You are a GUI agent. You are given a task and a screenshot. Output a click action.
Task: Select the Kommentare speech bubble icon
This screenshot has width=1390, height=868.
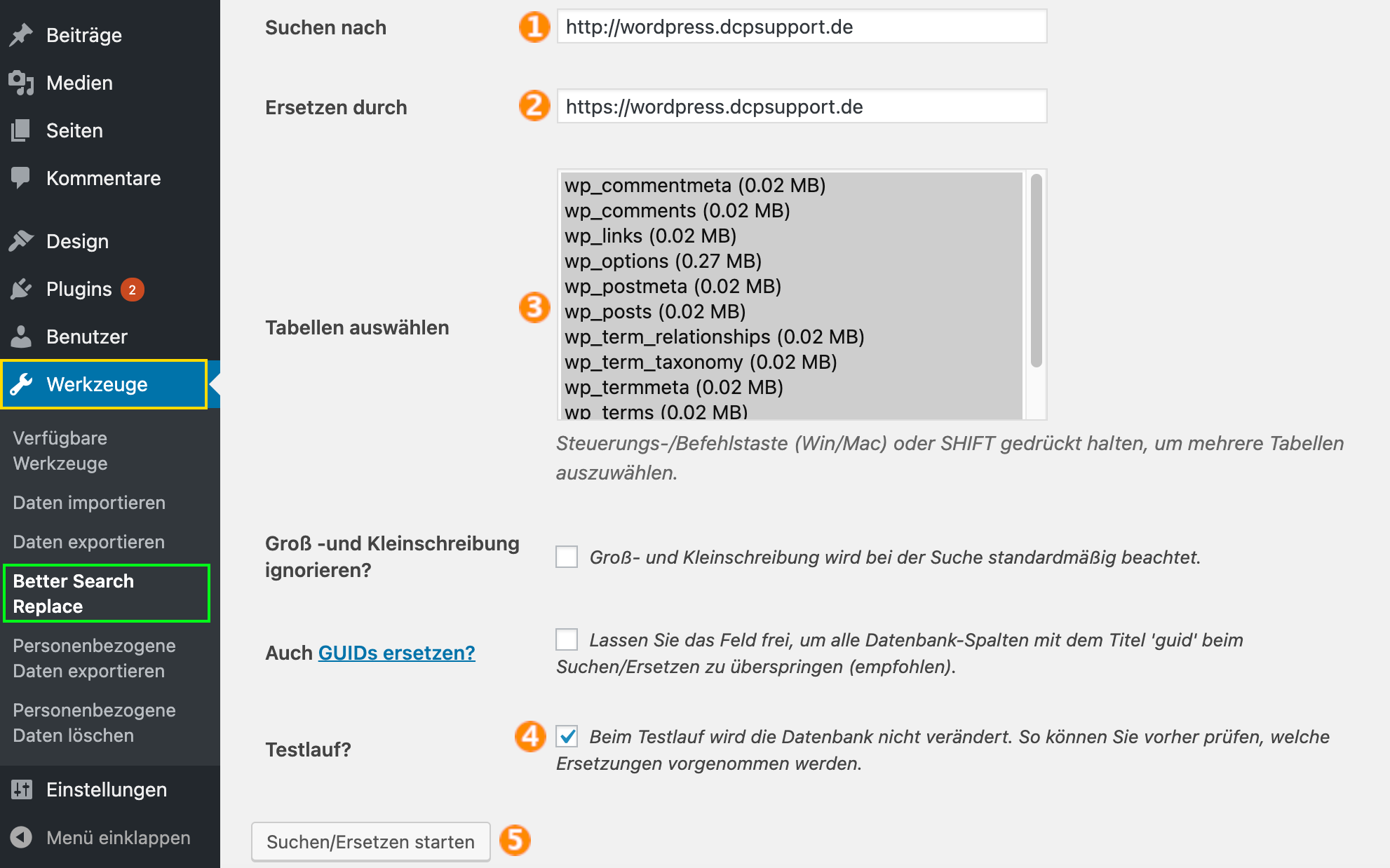pyautogui.click(x=21, y=178)
